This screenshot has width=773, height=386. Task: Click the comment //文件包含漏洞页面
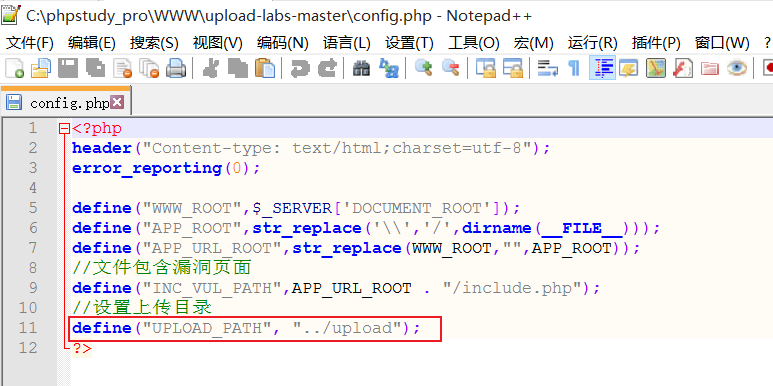pyautogui.click(x=162, y=268)
